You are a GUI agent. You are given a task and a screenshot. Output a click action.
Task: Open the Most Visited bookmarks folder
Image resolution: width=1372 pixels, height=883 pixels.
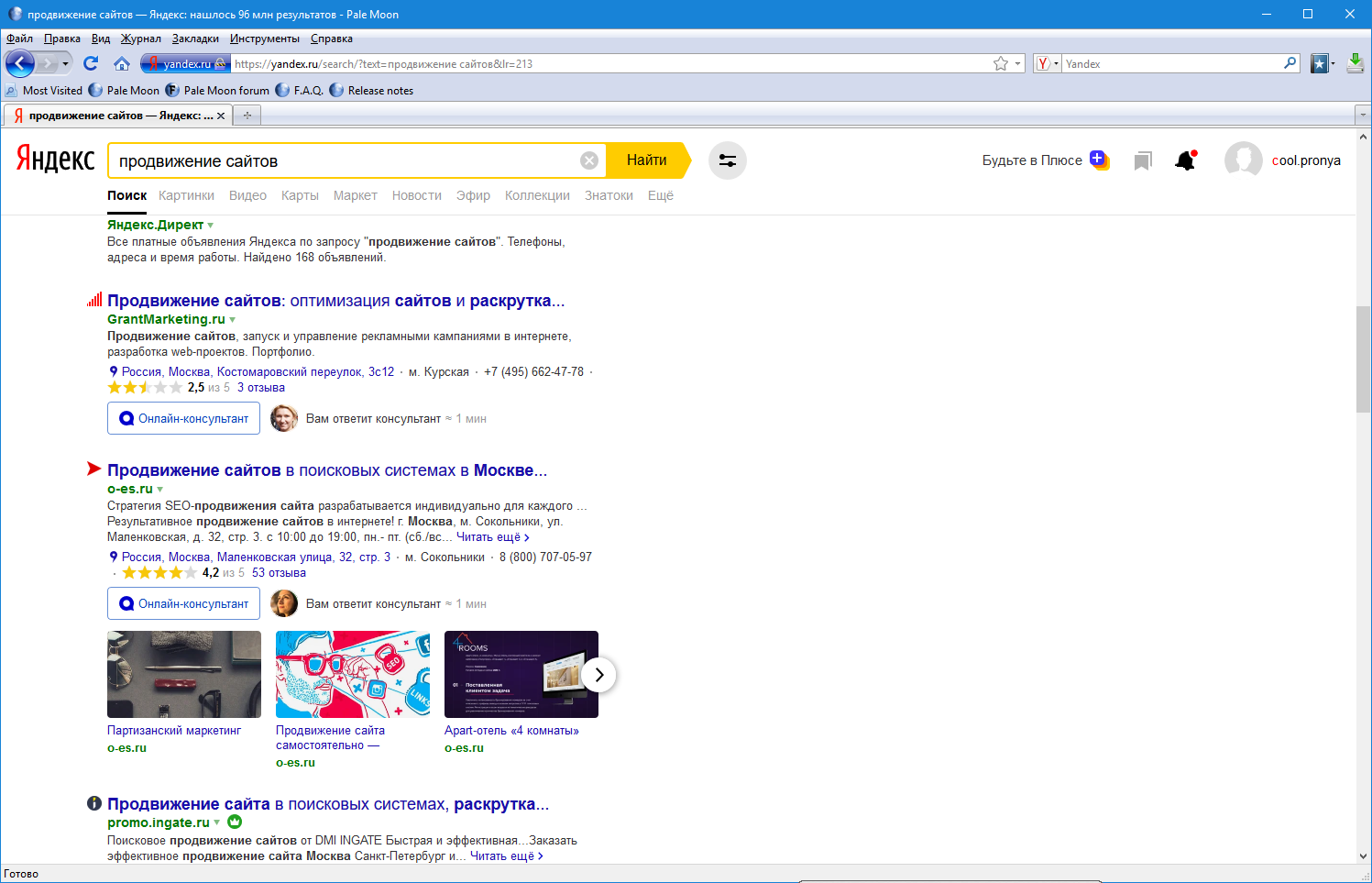[44, 91]
